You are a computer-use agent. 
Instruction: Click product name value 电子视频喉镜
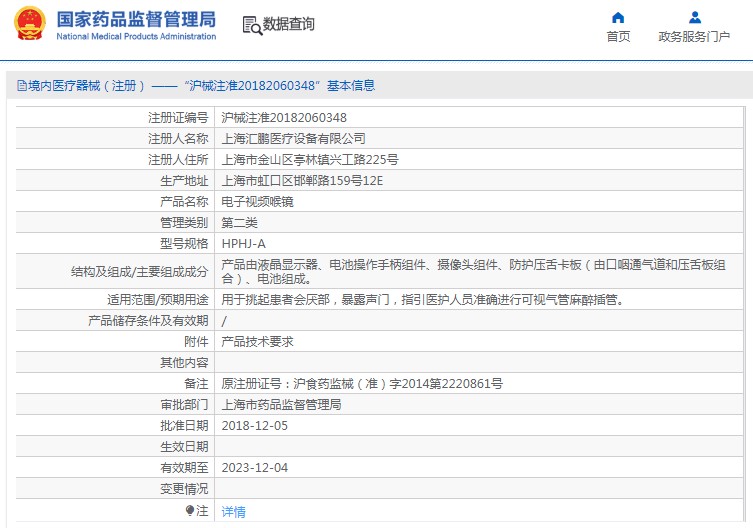257,201
